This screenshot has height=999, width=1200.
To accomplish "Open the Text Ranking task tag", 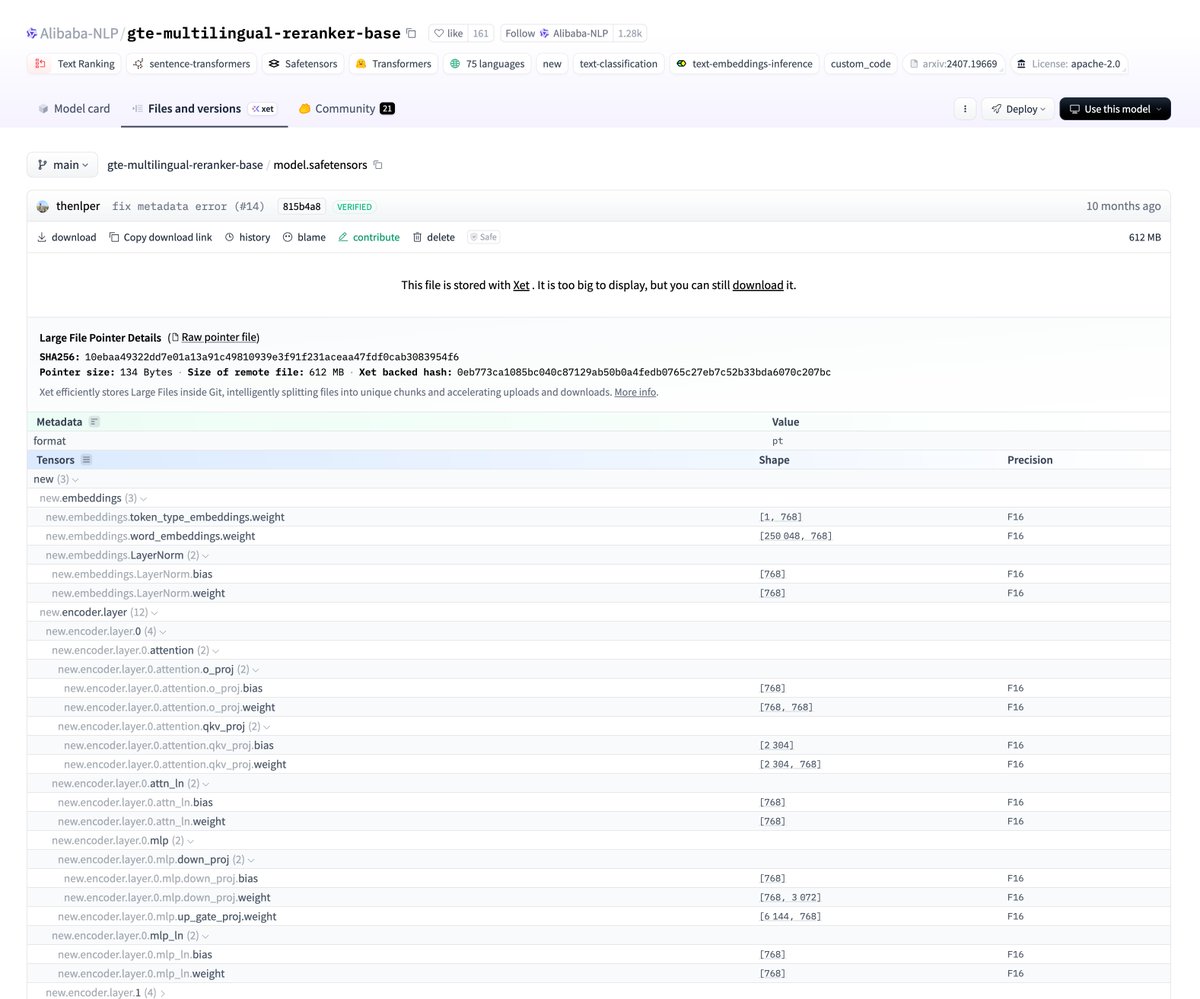I will pos(75,64).
